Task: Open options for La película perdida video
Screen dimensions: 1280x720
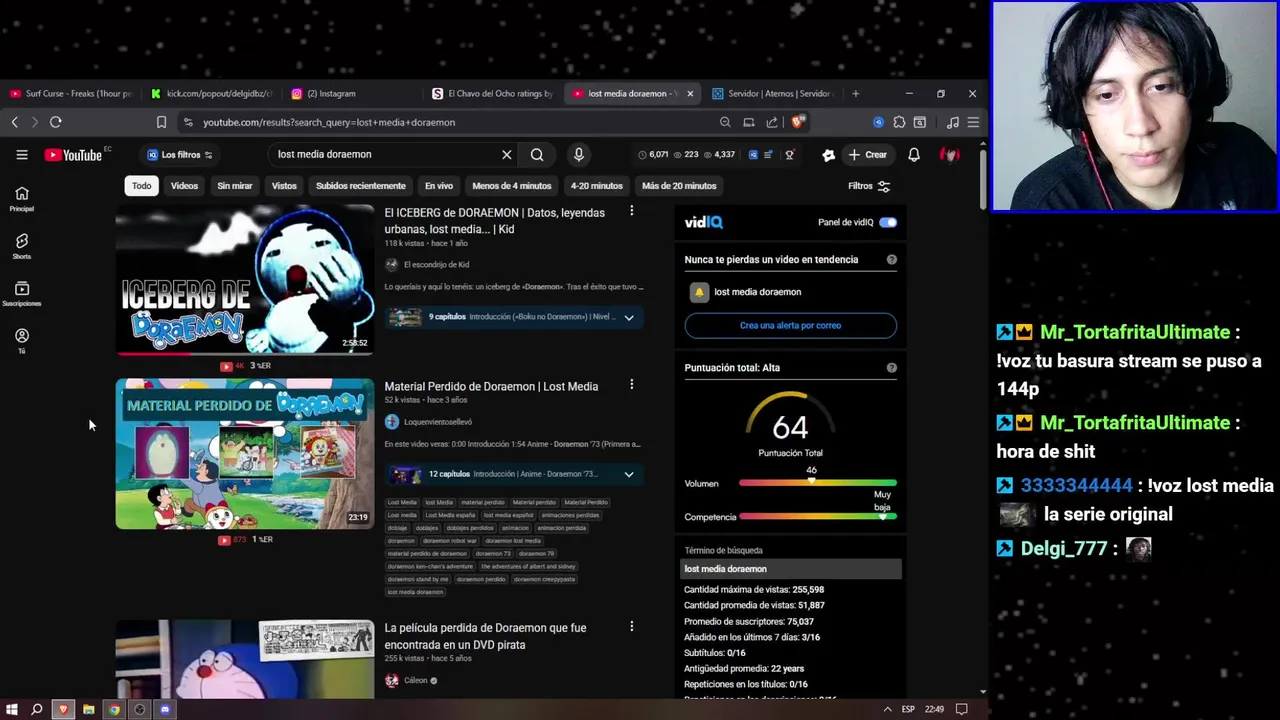Action: pos(631,626)
